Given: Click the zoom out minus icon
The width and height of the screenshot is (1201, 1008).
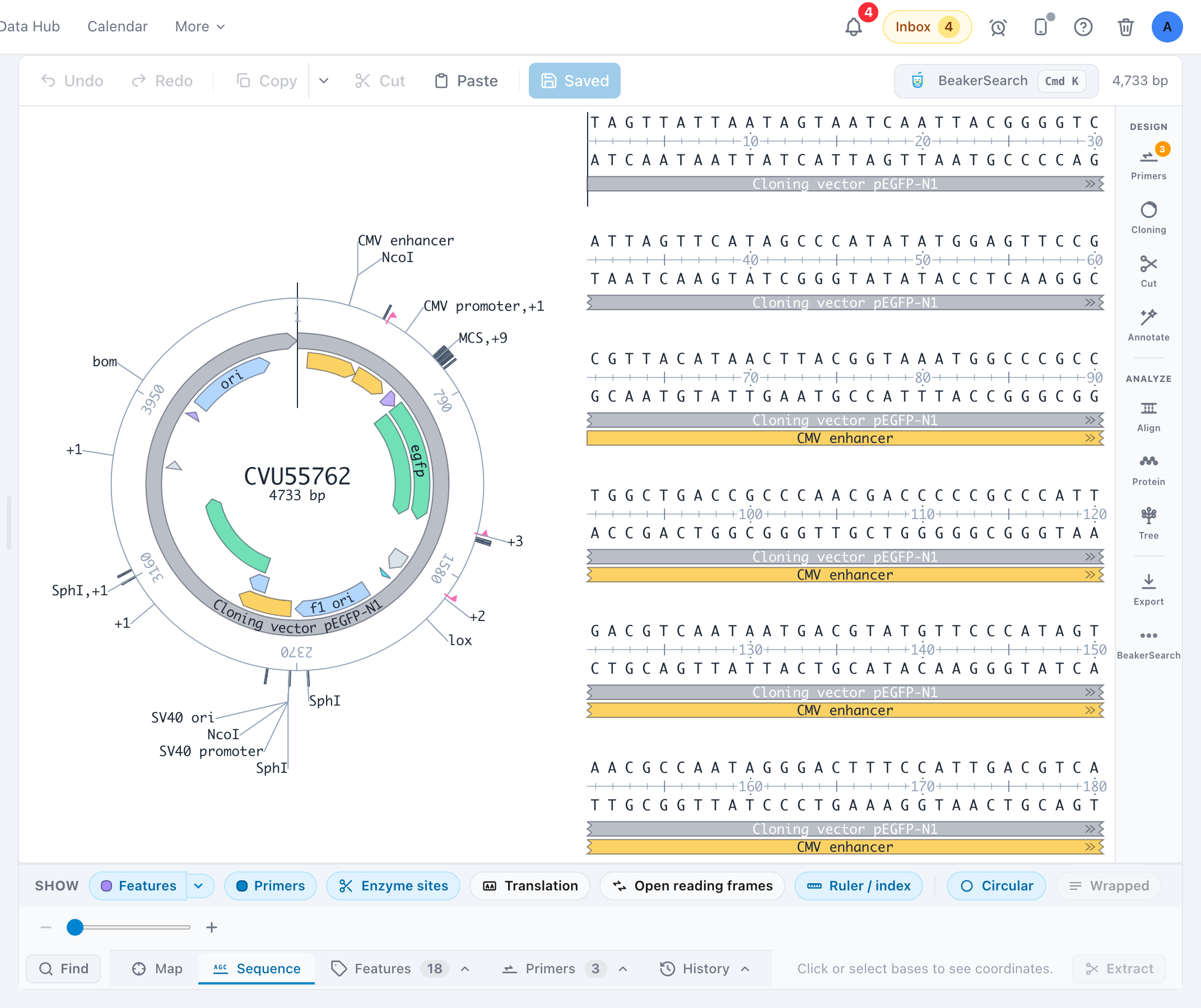Looking at the screenshot, I should pyautogui.click(x=46, y=927).
